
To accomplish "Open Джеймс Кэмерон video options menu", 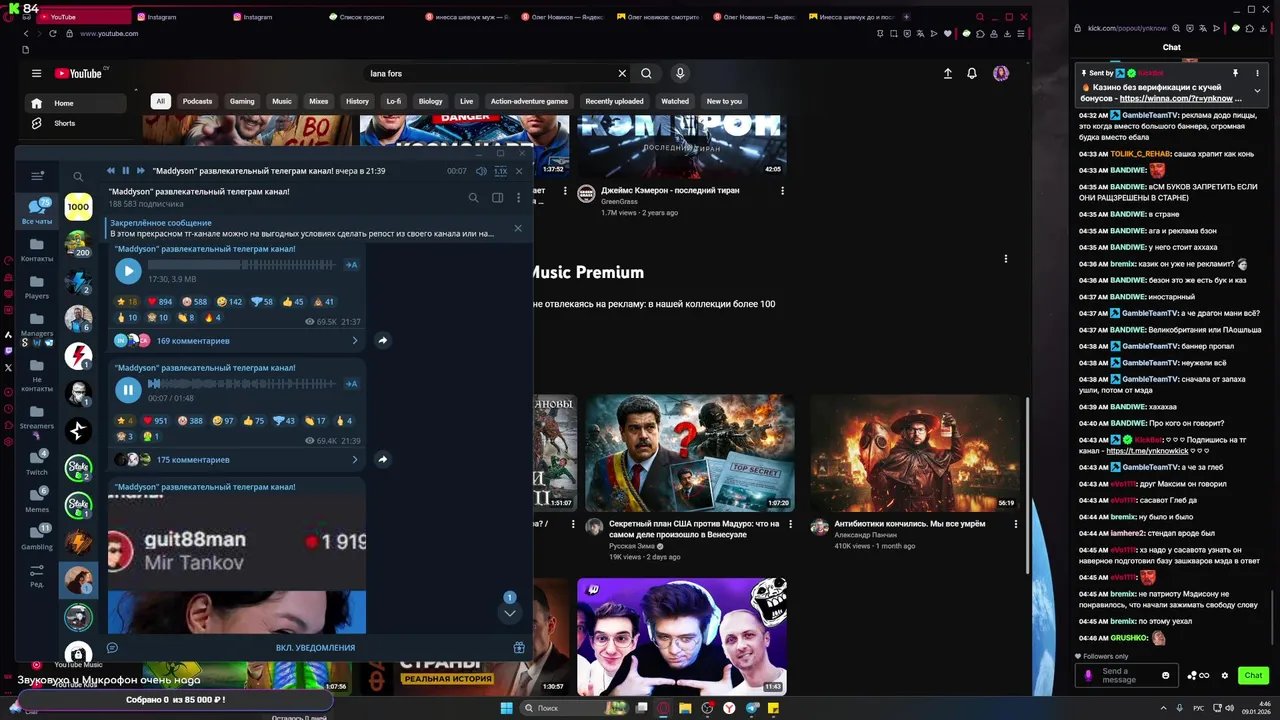I will click(782, 191).
